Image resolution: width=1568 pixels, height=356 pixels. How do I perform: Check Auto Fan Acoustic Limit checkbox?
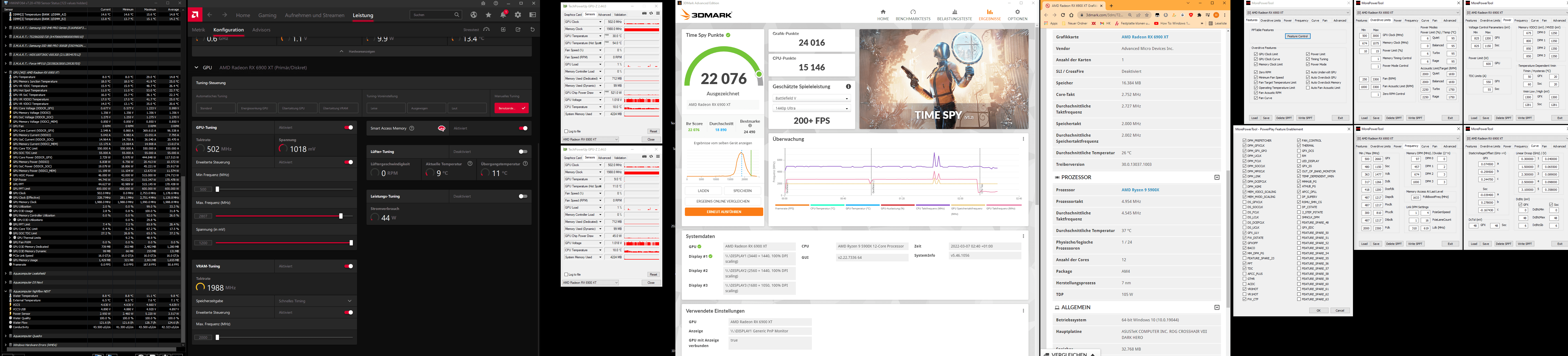(1307, 88)
